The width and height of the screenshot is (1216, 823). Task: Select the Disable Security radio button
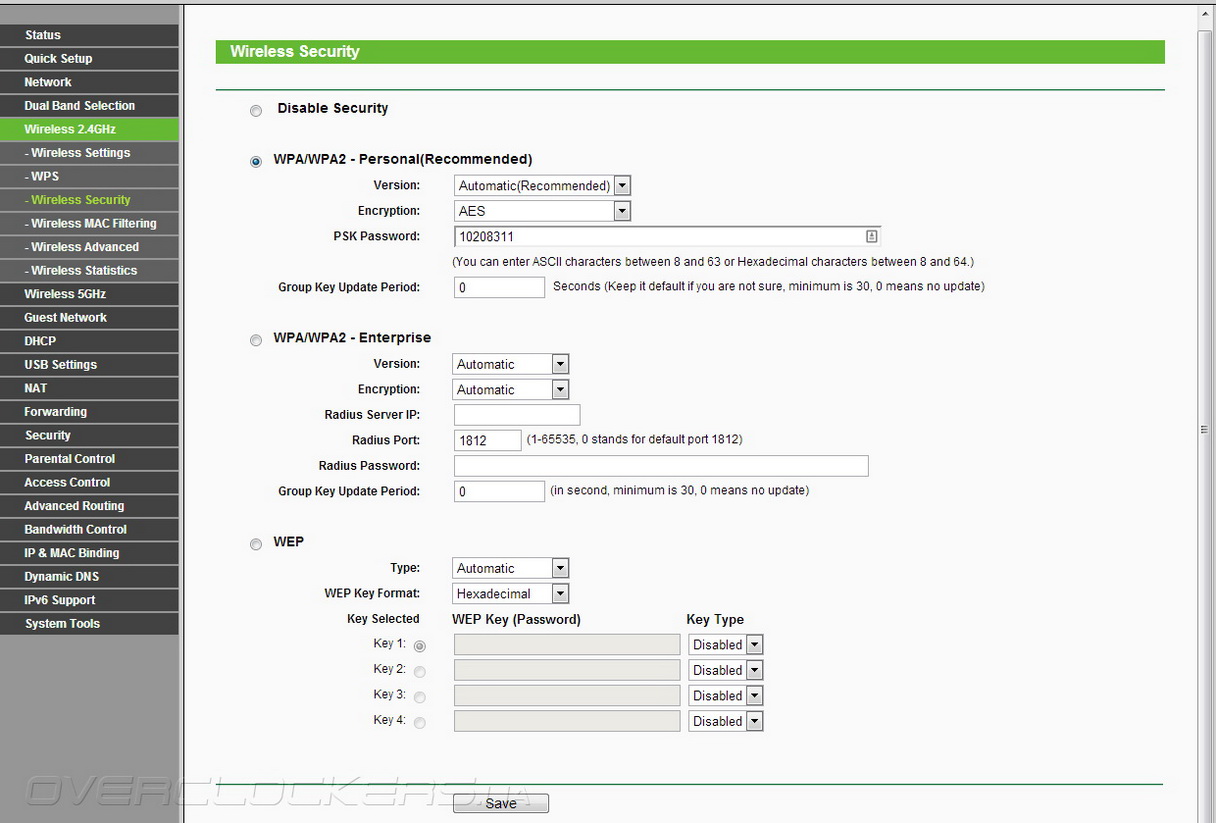[x=256, y=111]
